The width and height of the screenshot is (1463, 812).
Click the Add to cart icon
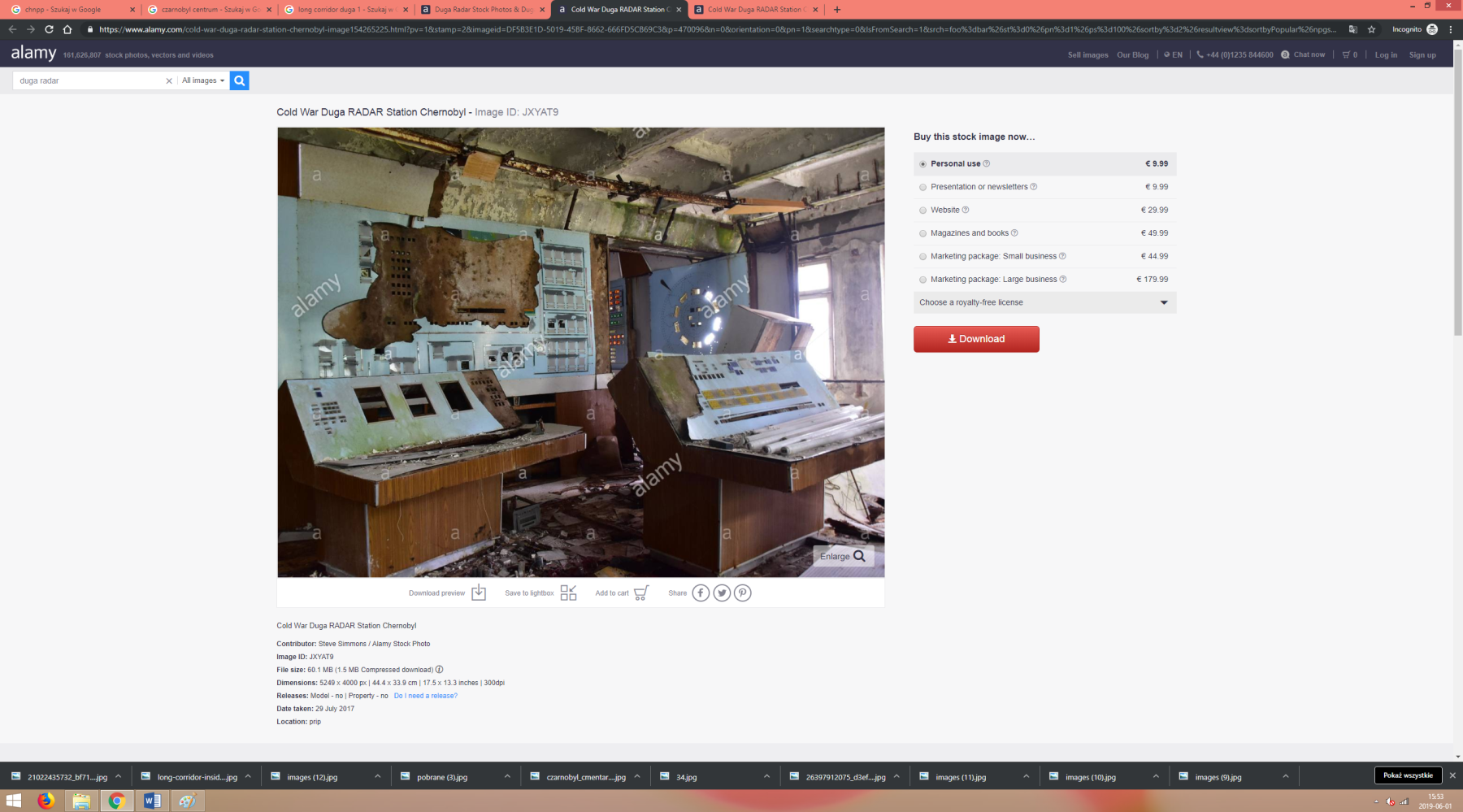click(640, 593)
